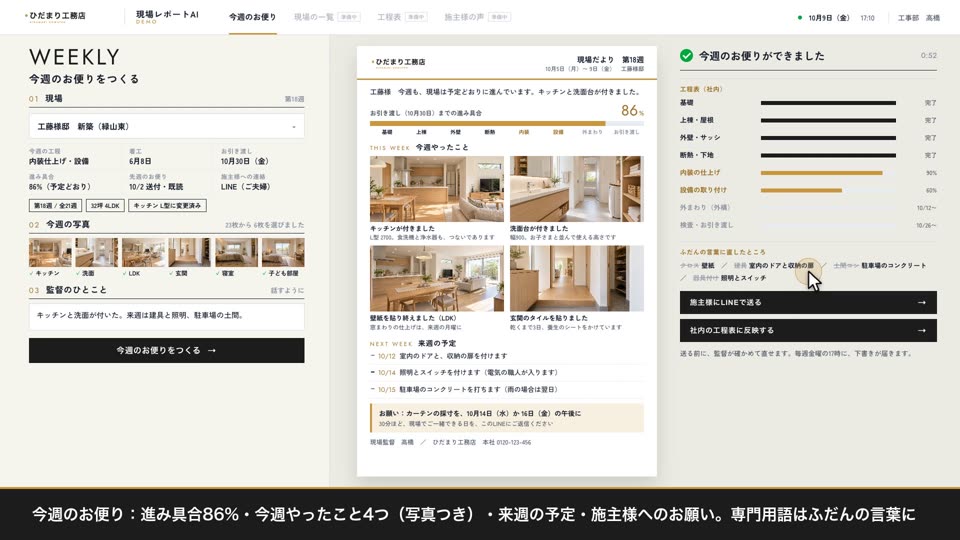Click the 工事部 高橋 user label
This screenshot has height=540, width=960.
[x=918, y=18]
